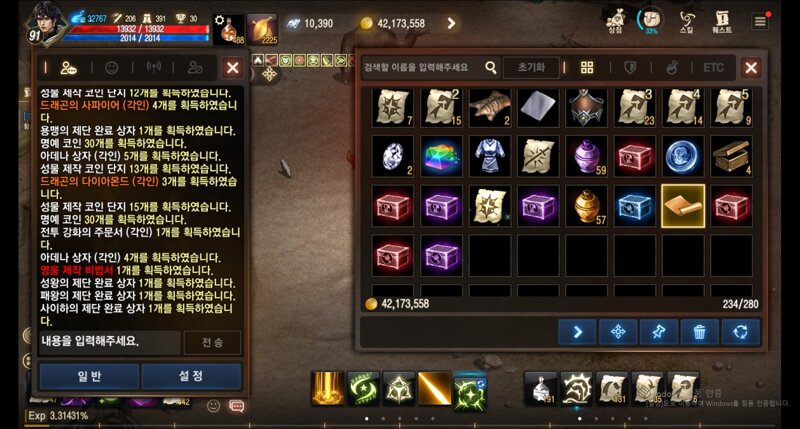Click the 일반 chat channel button
Screen dimensions: 800x429
89,376
